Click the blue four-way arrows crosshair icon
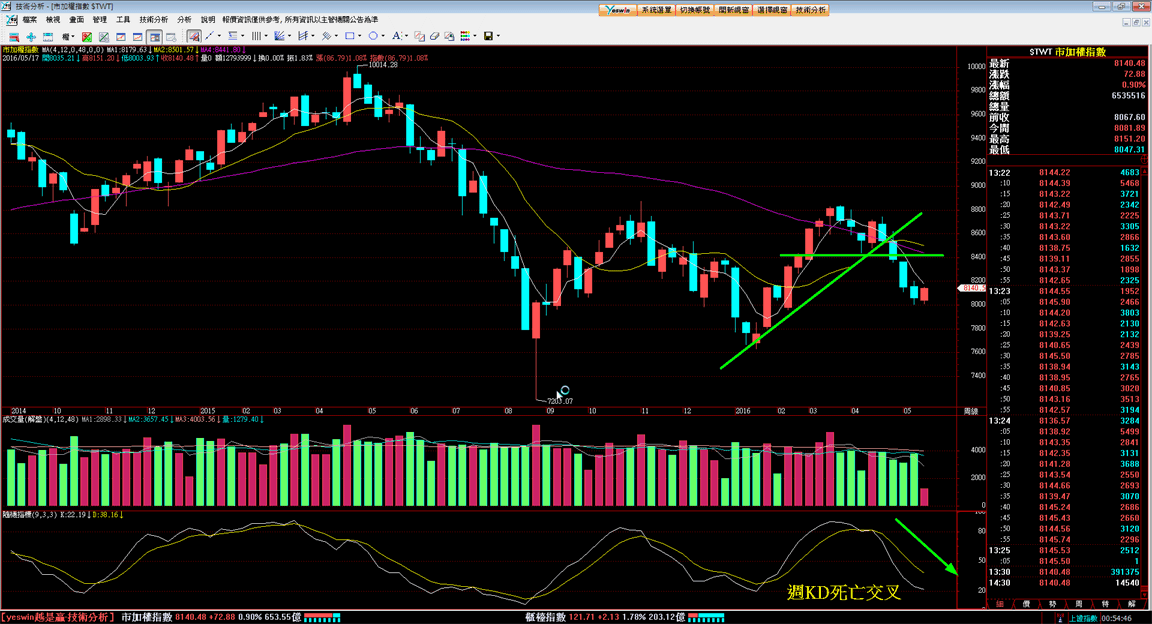 [31, 36]
